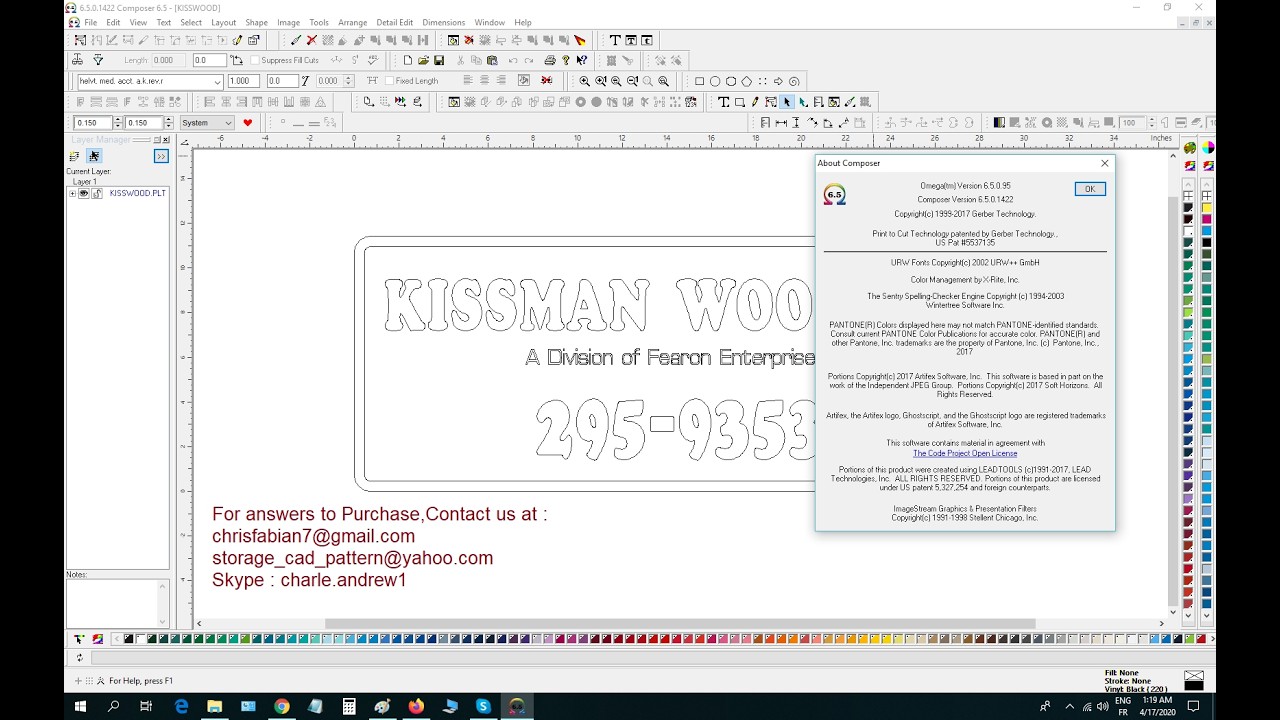Open Chrome from the taskbar
The image size is (1280, 720).
(282, 706)
